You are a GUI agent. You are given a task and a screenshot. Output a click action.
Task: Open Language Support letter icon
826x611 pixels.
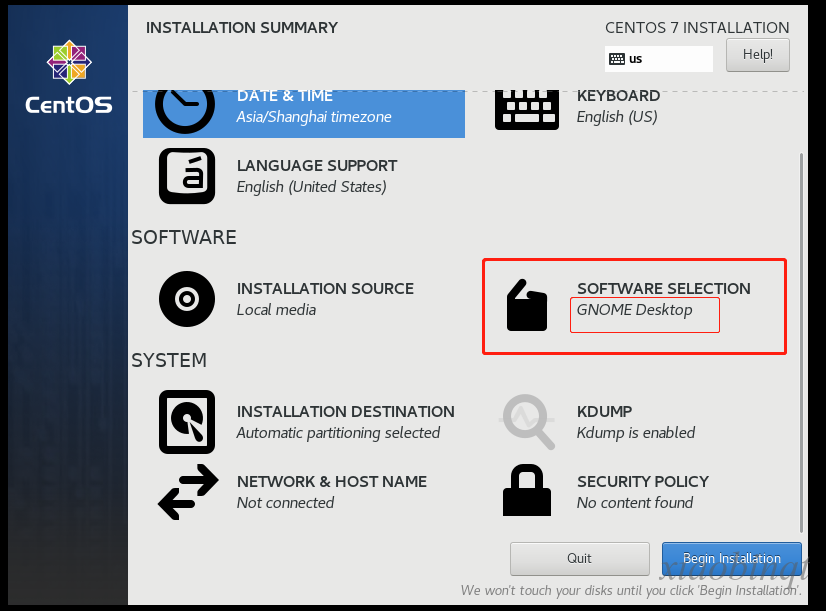point(187,176)
